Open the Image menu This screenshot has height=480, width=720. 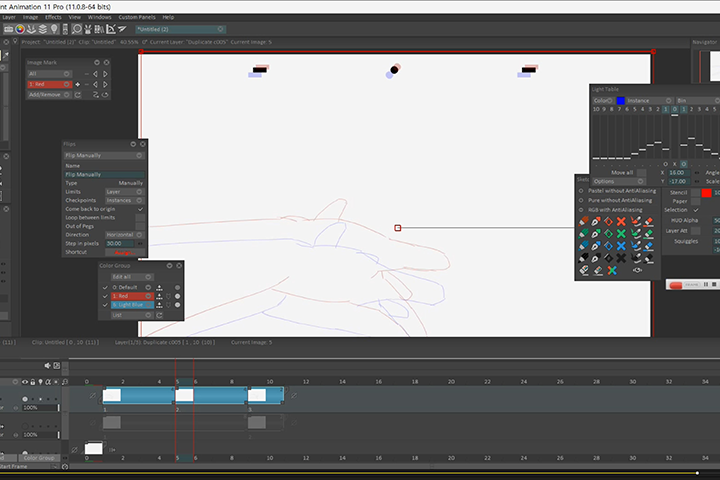30,17
